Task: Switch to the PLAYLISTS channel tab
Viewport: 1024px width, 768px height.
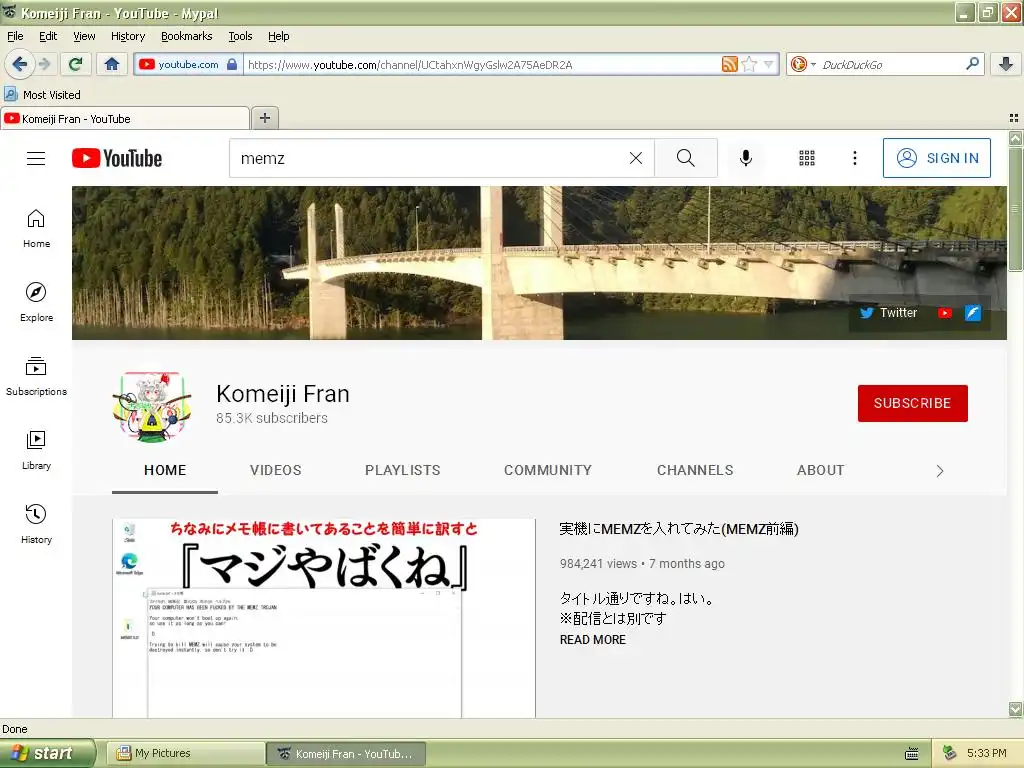Action: [x=403, y=470]
